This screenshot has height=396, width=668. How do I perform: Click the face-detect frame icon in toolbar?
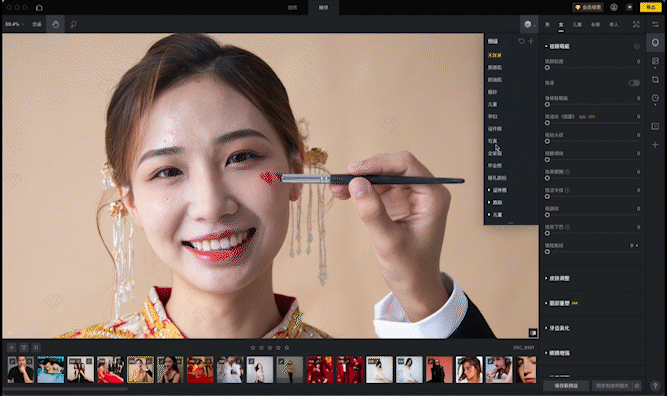pos(636,24)
